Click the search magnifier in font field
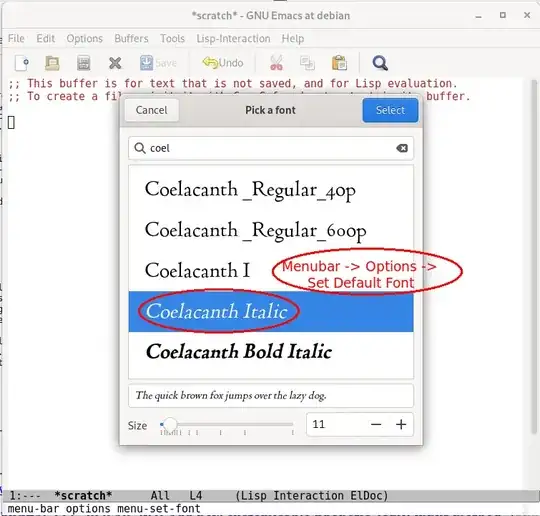The height and width of the screenshot is (516, 540). click(x=139, y=148)
